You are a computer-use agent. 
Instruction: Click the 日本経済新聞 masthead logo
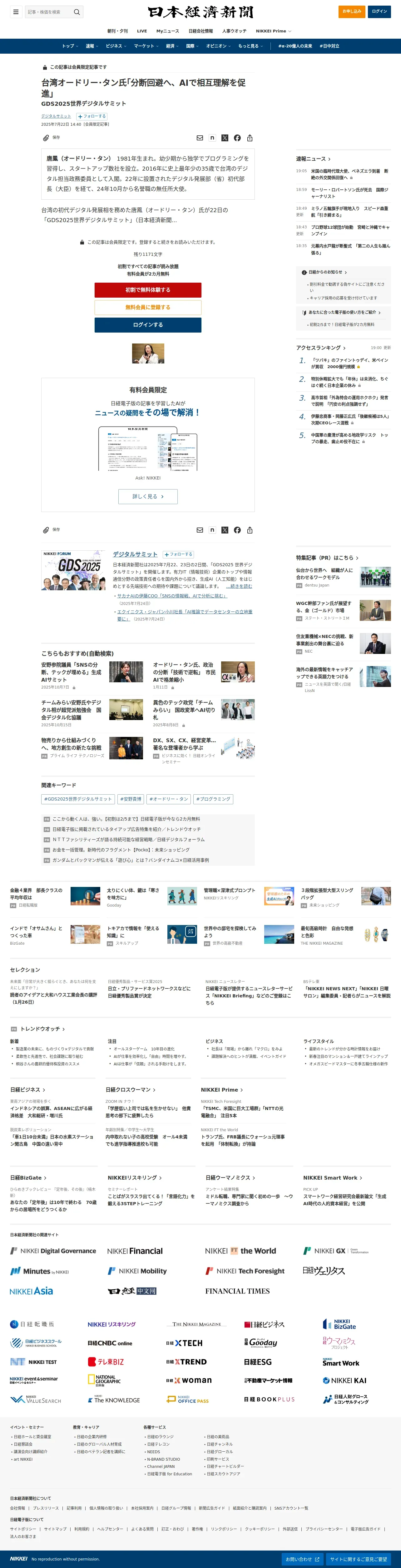click(200, 12)
